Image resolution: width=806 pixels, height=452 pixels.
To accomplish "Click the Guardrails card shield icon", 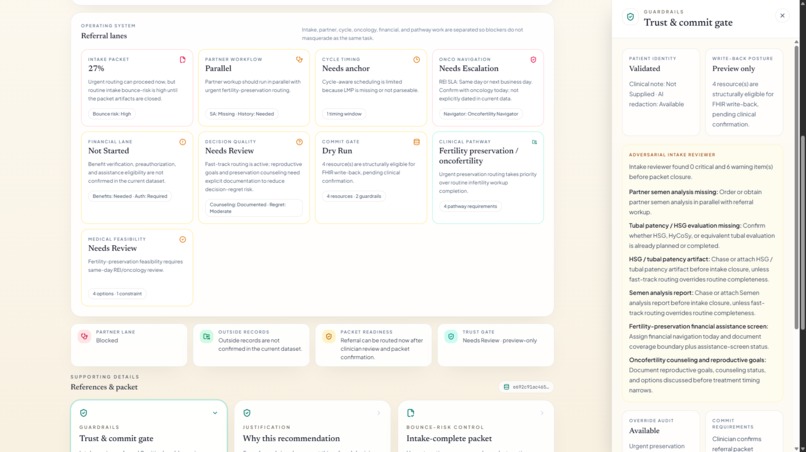I will click(84, 413).
